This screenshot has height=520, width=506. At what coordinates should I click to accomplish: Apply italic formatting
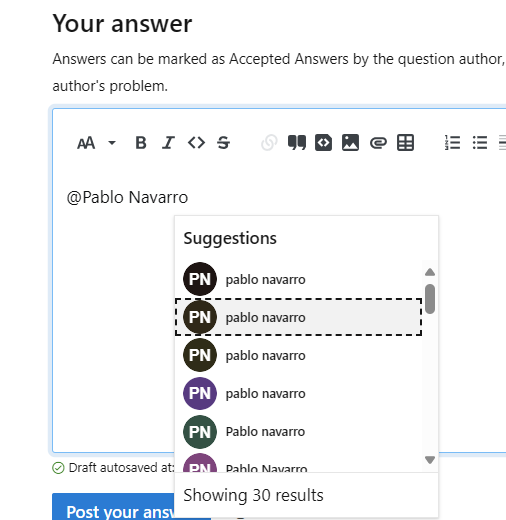point(168,143)
